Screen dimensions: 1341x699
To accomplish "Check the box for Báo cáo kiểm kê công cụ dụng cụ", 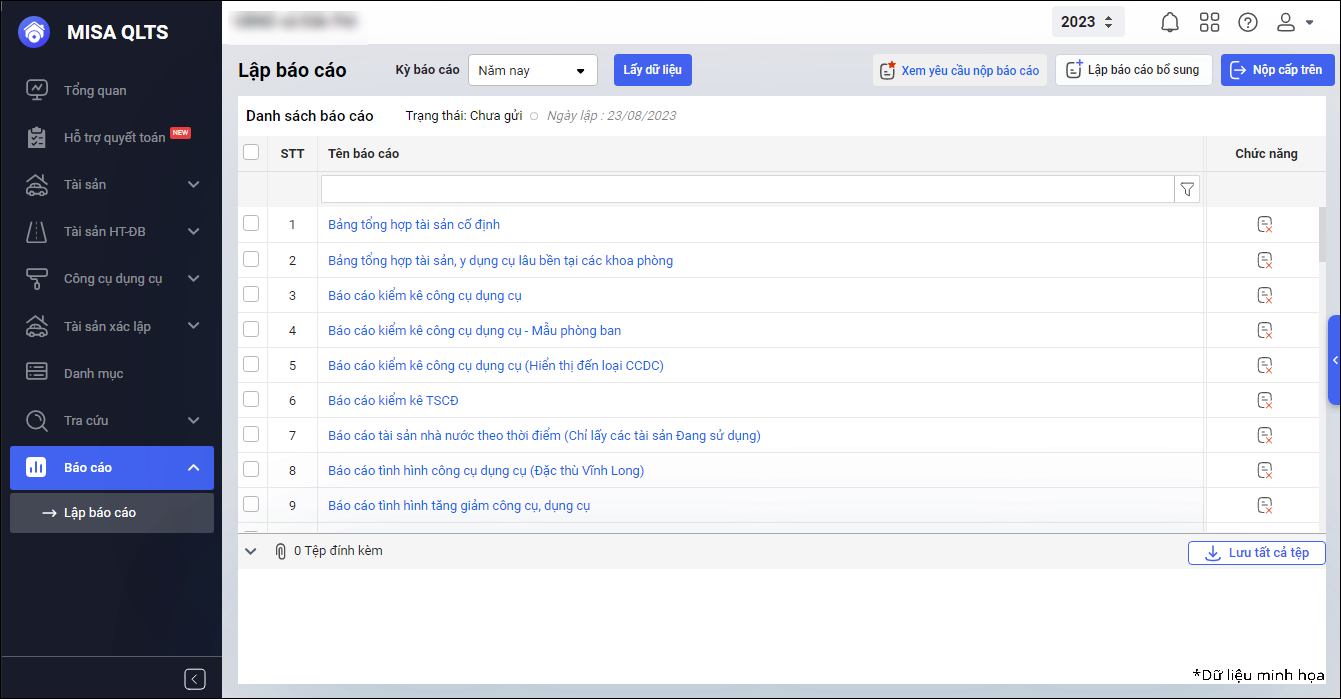I will coord(251,294).
